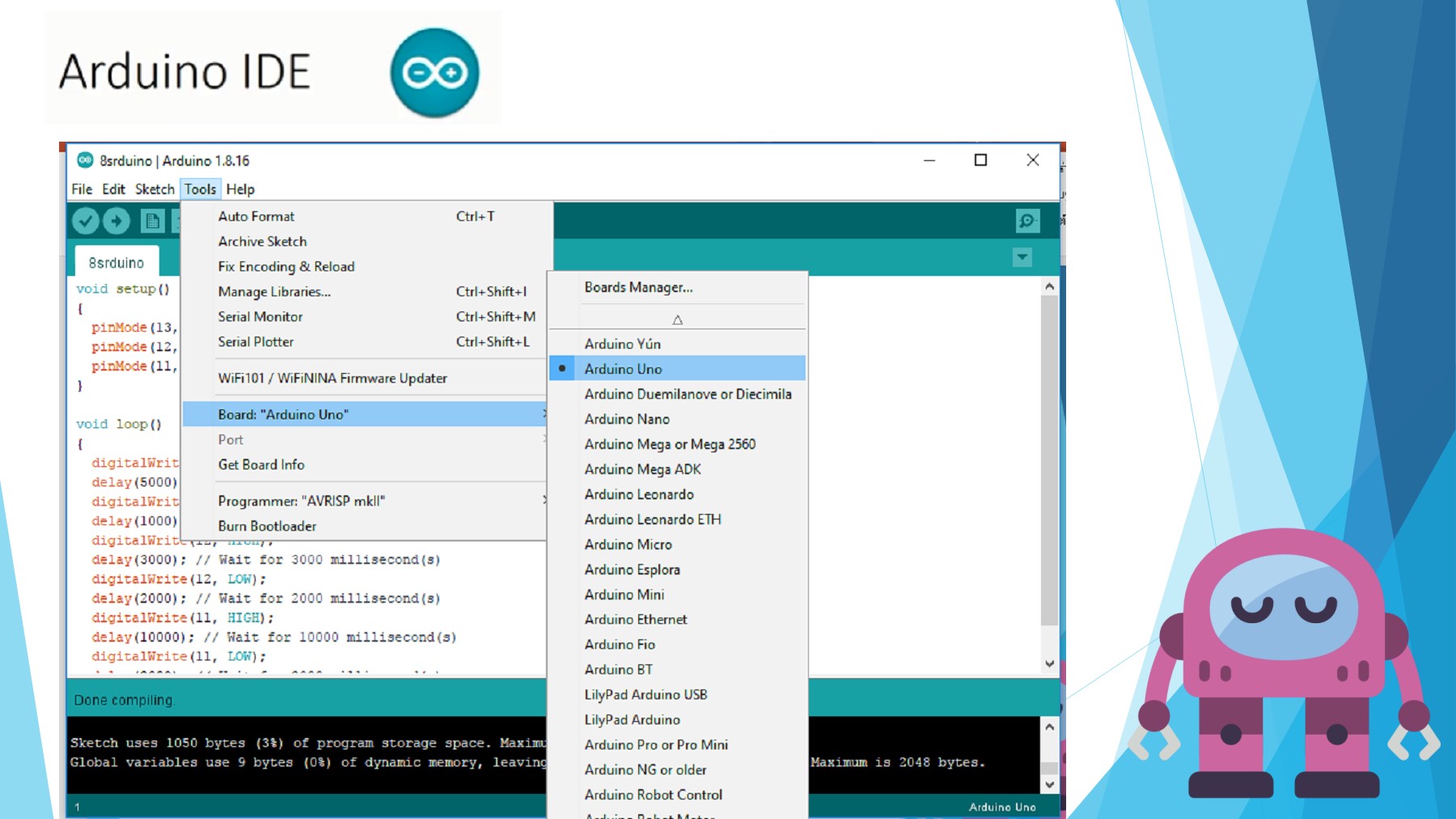Image resolution: width=1456 pixels, height=819 pixels.
Task: Open the WiFi101 / WiFiNINA Firmware Updater
Action: (x=331, y=377)
